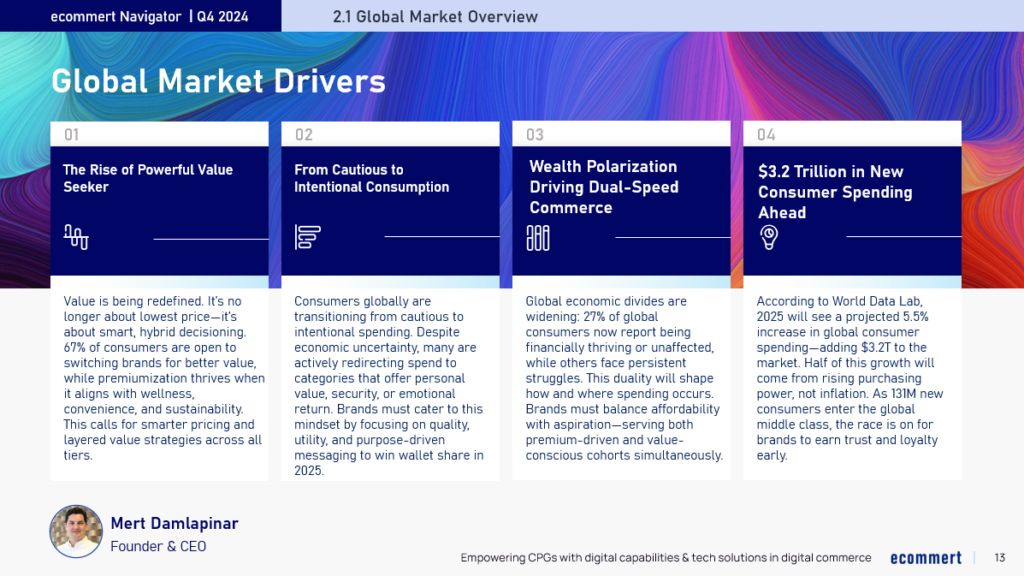This screenshot has height=576, width=1024.
Task: Click the paragraph starting 'Consumers globally are transitioning'
Action: 389,386
